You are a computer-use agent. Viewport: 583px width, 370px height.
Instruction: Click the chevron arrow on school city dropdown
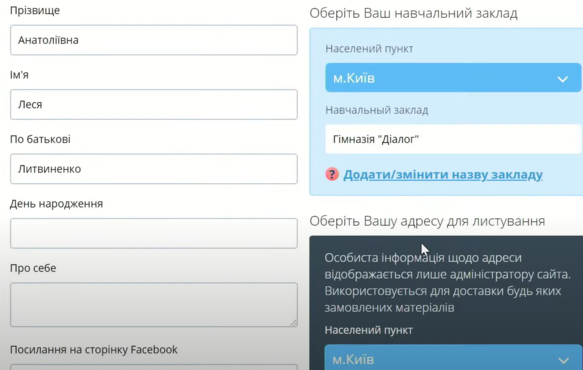click(x=563, y=78)
